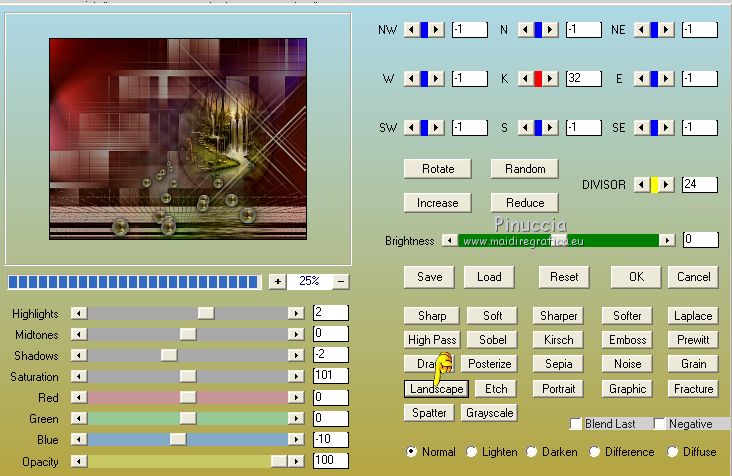Screen dimensions: 732x476
Task: Select the Lighten blend mode radio
Action: pyautogui.click(x=472, y=452)
